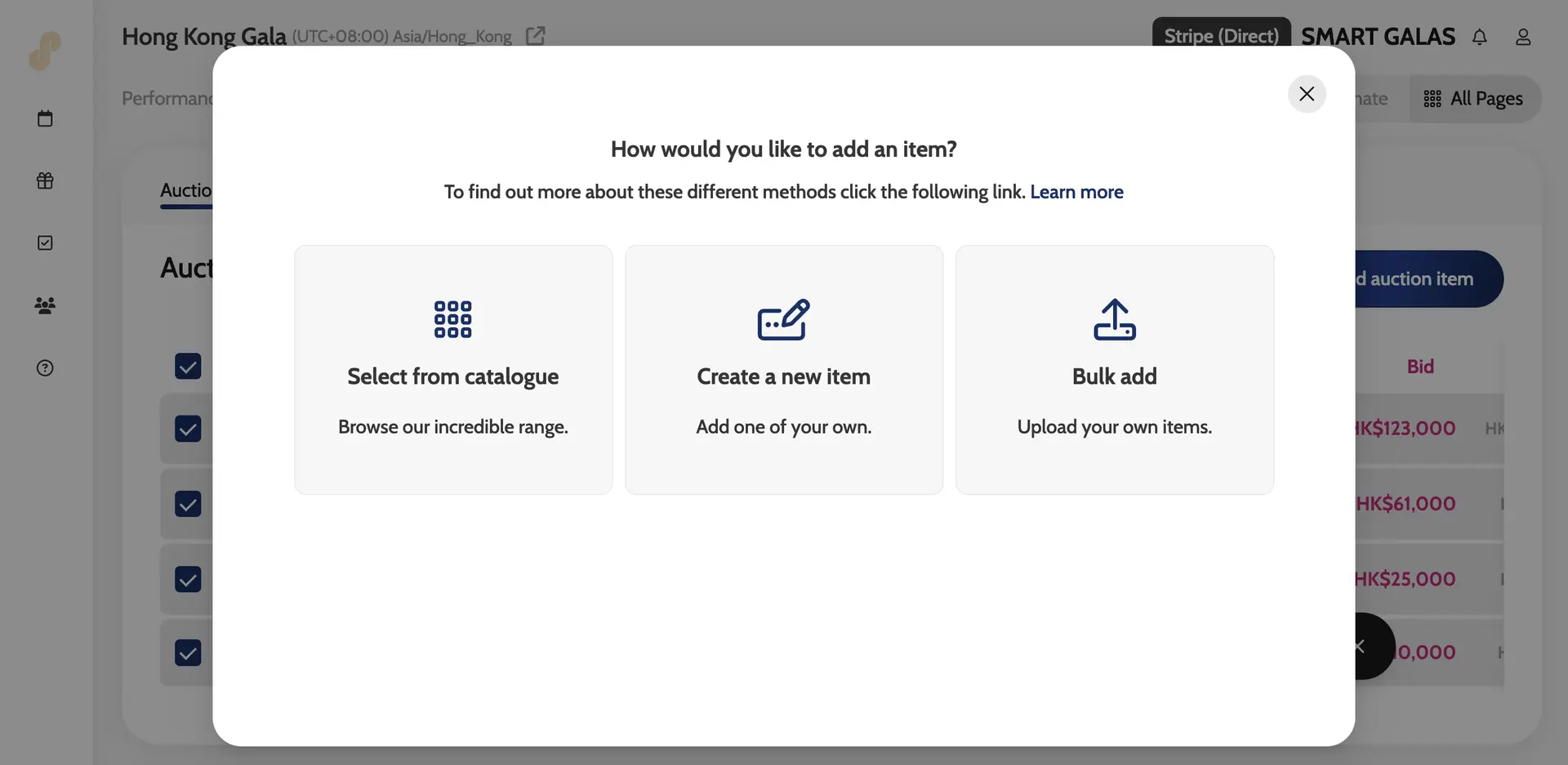Open the people group icon in sidebar
This screenshot has height=765, width=1568.
coord(45,305)
